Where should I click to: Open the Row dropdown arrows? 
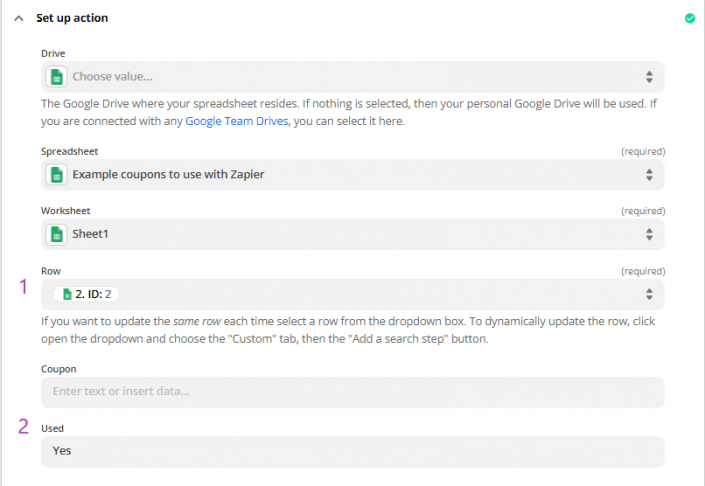[x=649, y=294]
